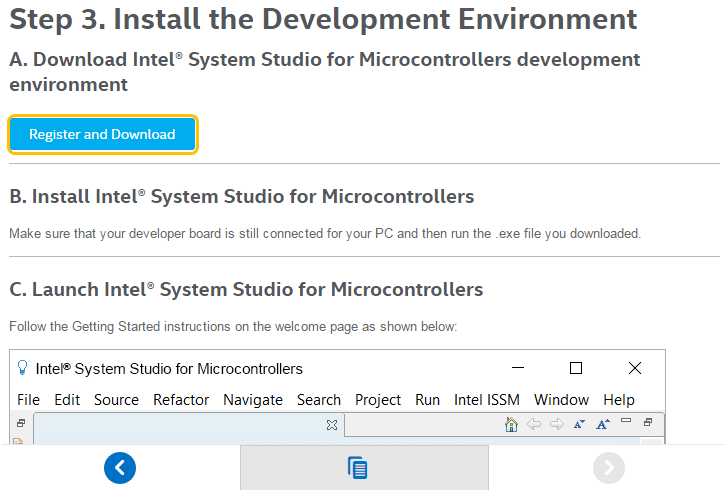Click the greyed-out next arrow button

(x=609, y=468)
